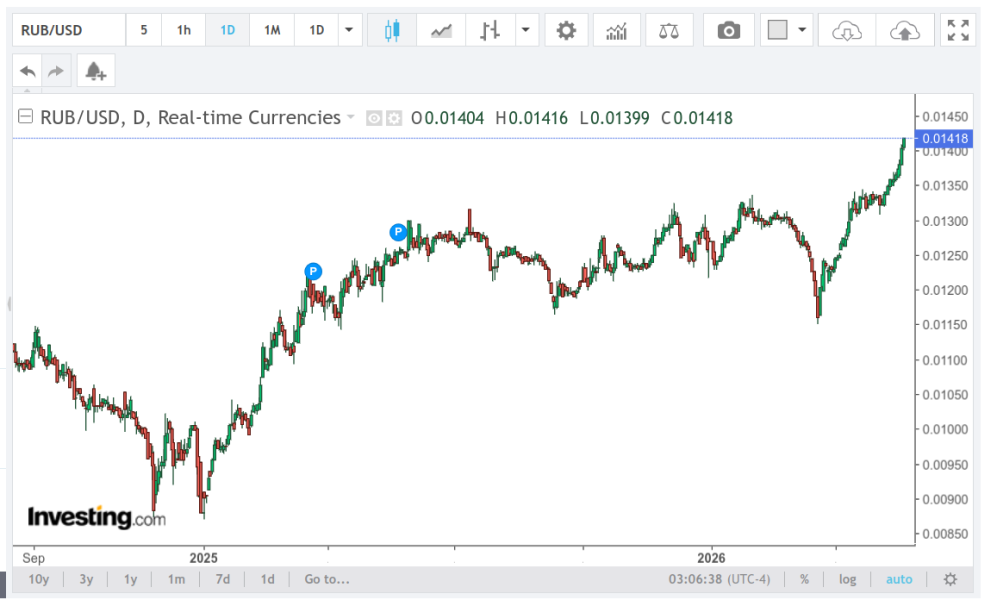Click the 2025 date axis label
Viewport: 997px width, 600px height.
coord(203,557)
